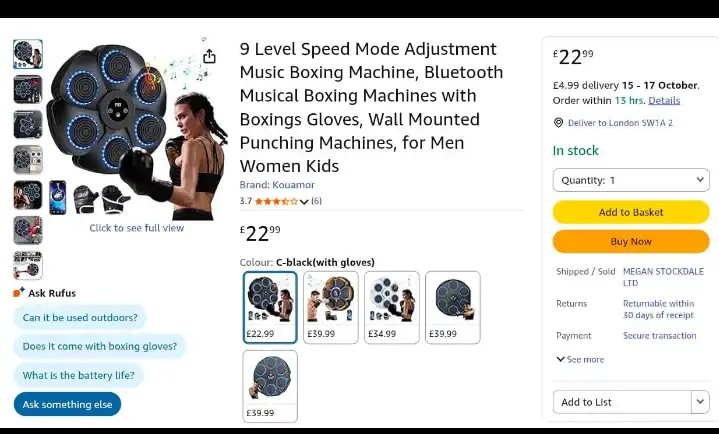Click the delivery location pin icon
The width and height of the screenshot is (719, 434).
coord(558,123)
